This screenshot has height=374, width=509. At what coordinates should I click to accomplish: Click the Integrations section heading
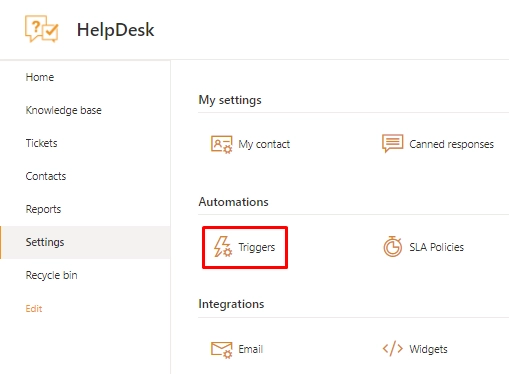[x=231, y=304]
